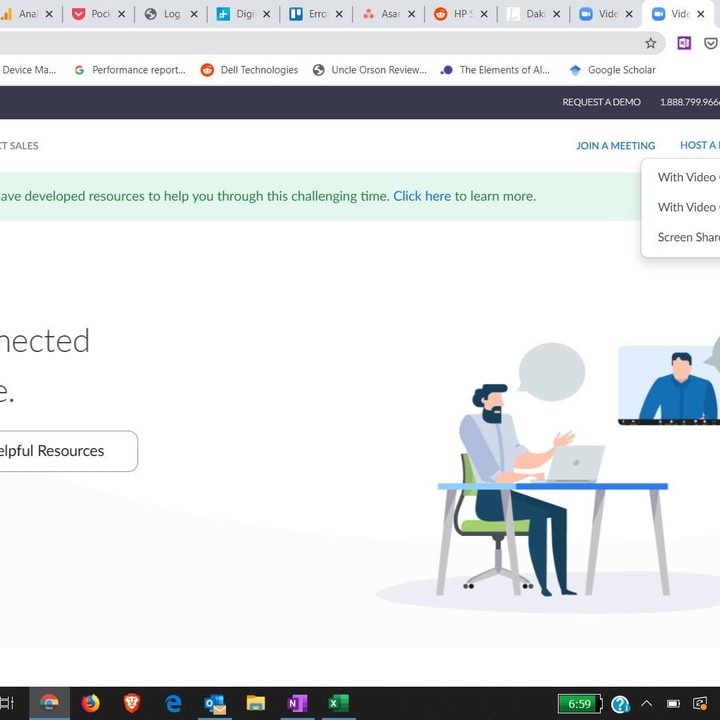The image size is (720, 720).
Task: Launch Firefox from the taskbar
Action: [90, 703]
